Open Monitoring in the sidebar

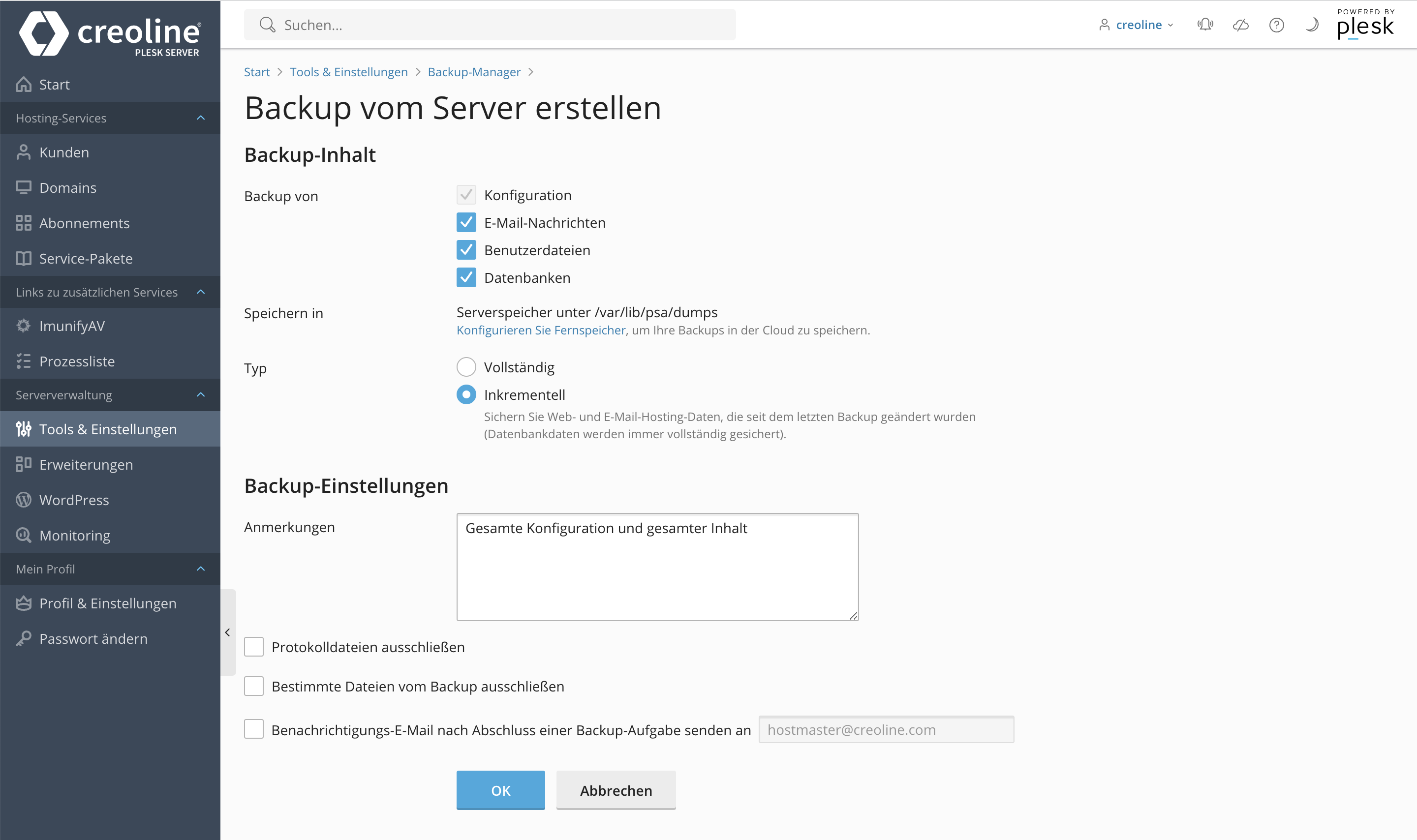tap(110, 536)
